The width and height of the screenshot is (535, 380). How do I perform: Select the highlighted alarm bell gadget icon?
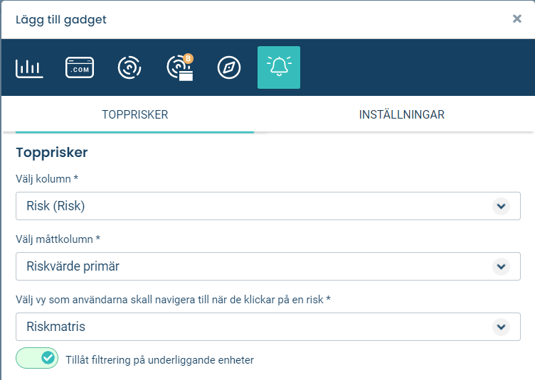[x=279, y=68]
